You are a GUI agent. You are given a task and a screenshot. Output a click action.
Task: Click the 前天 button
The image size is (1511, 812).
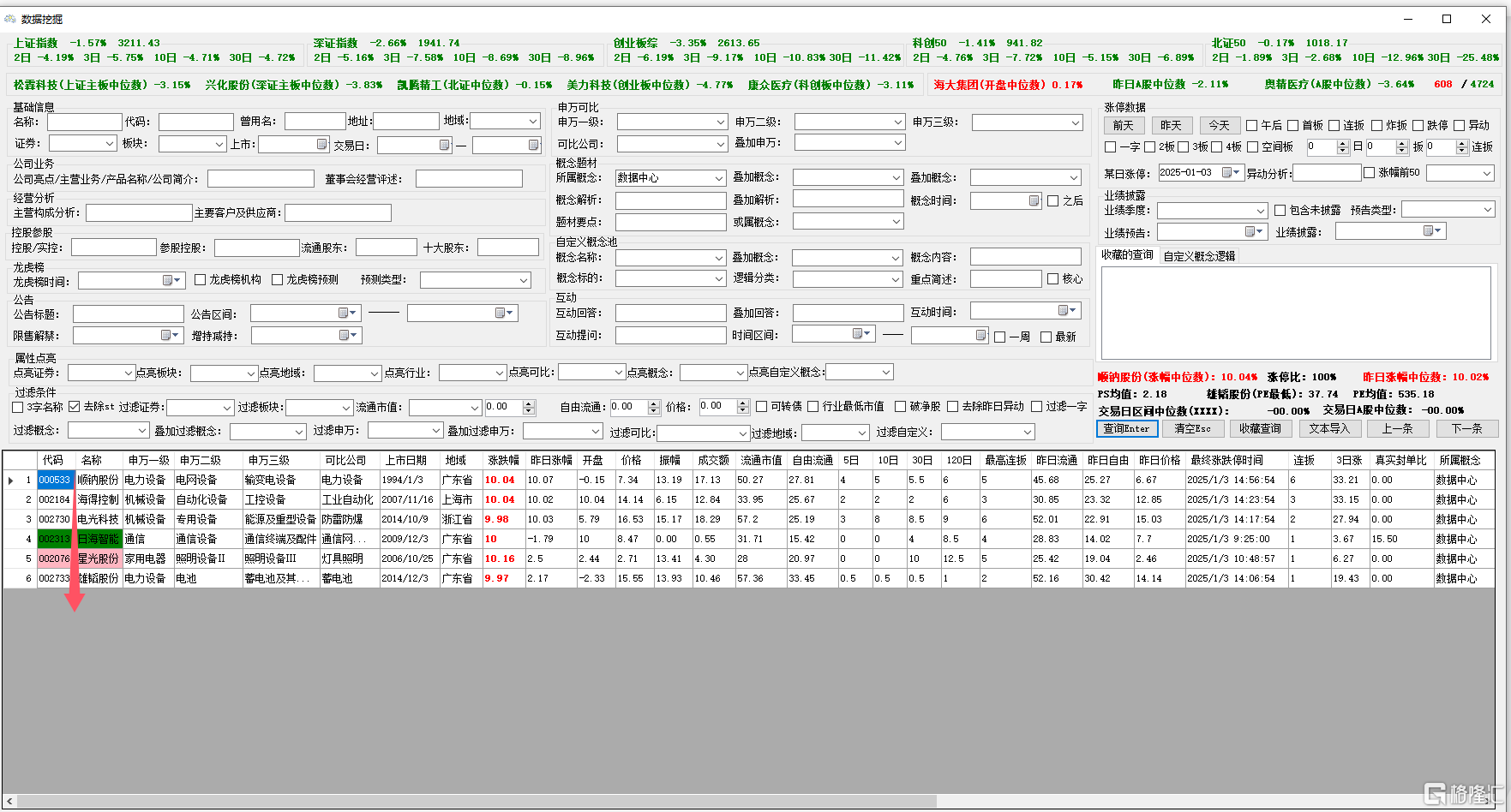(x=1124, y=125)
